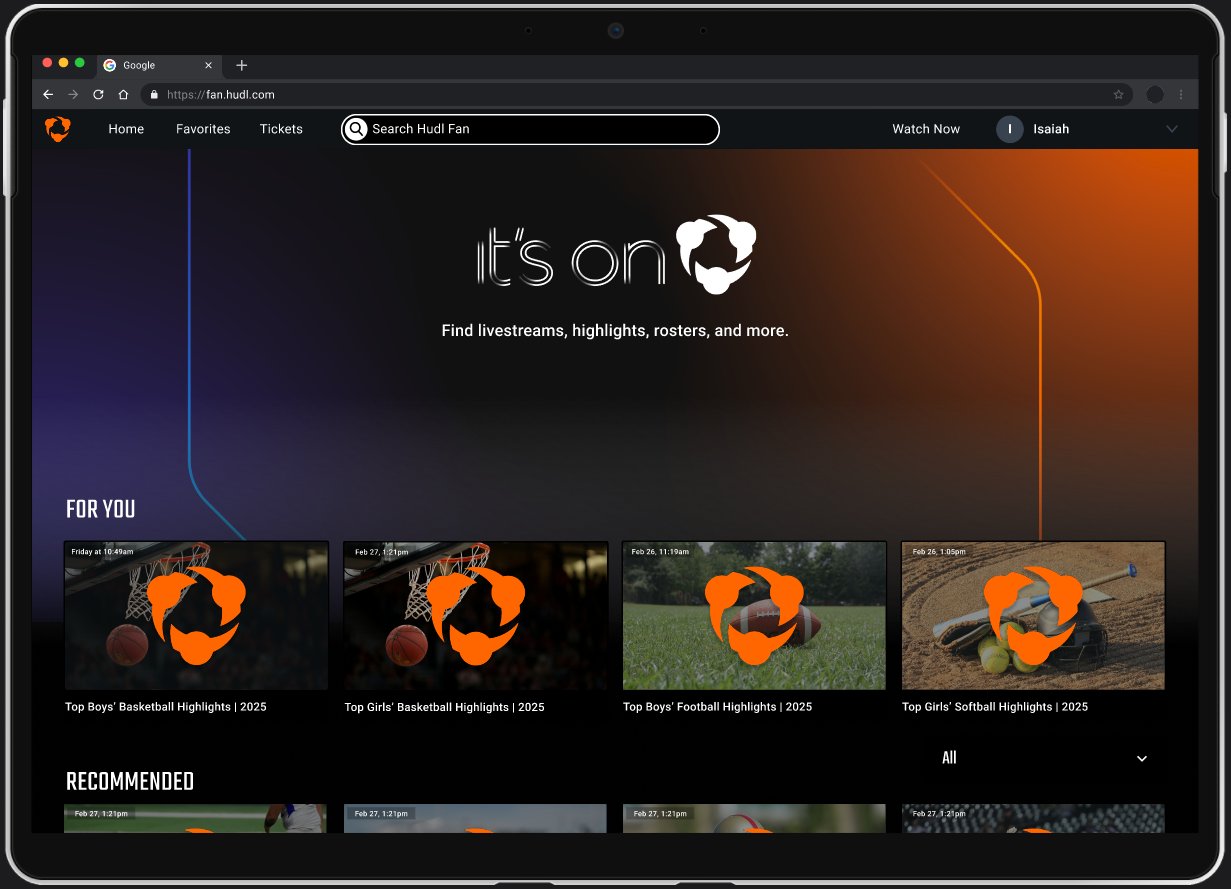Click the address bar URL fan.hudl.com
1231x889 pixels.
click(221, 94)
